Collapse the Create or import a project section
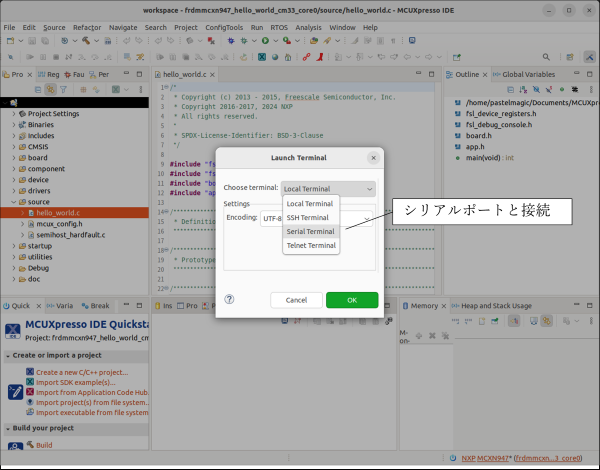This screenshot has height=470, width=600. (x=9, y=356)
